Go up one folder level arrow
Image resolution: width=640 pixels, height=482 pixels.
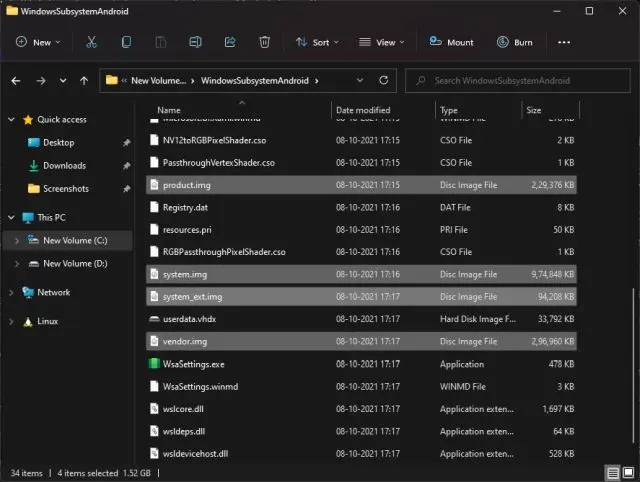click(84, 80)
